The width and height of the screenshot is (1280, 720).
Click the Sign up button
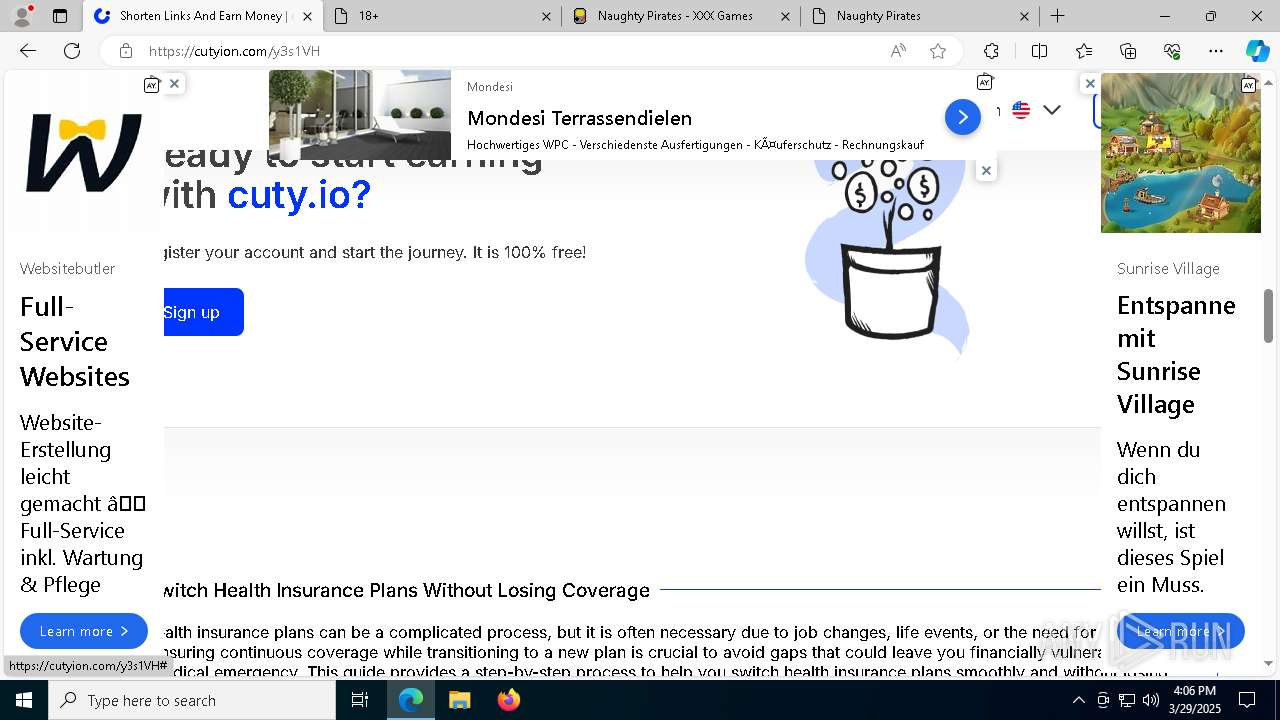[x=204, y=312]
